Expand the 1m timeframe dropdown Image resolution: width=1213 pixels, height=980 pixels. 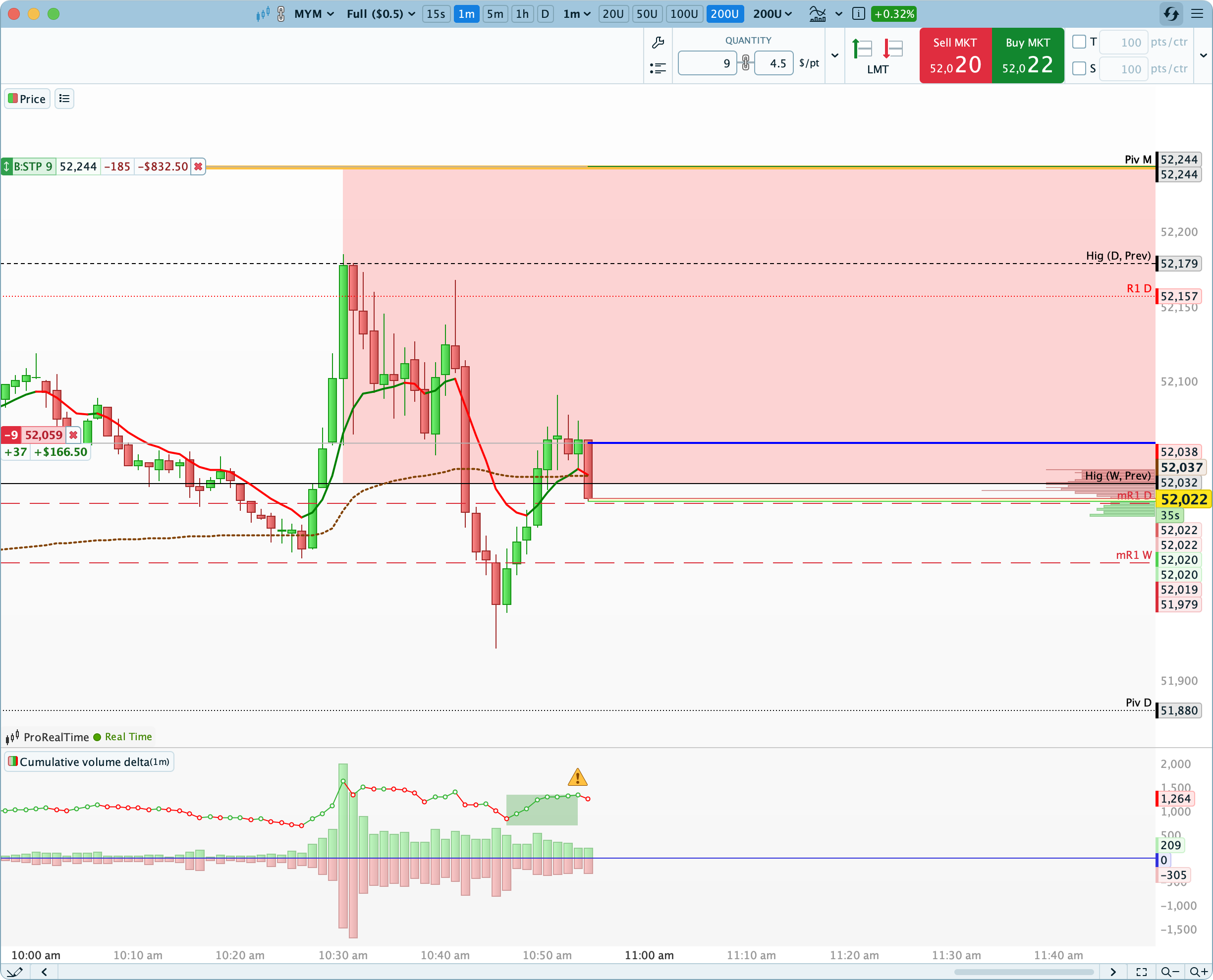tap(576, 13)
